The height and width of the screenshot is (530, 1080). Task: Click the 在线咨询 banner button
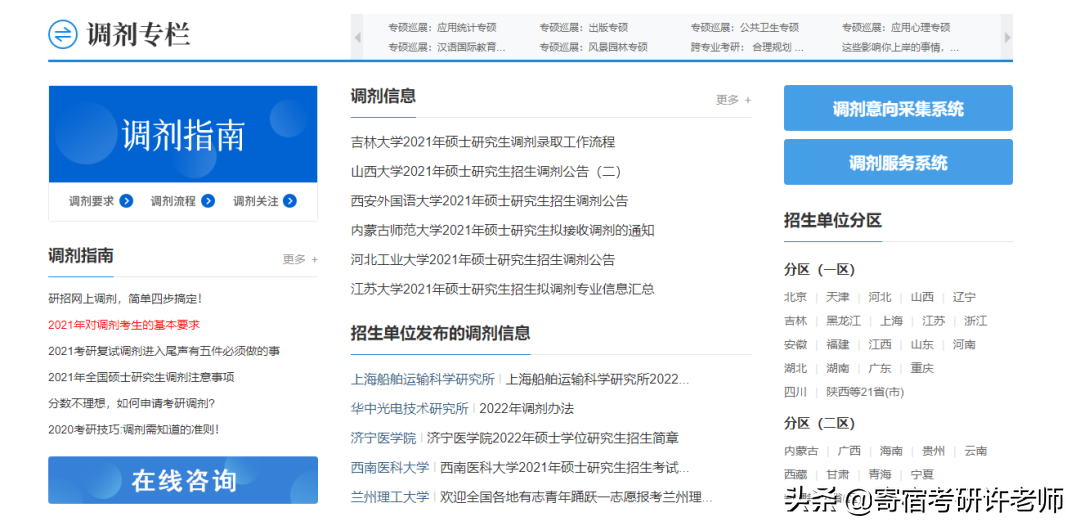pyautogui.click(x=183, y=480)
